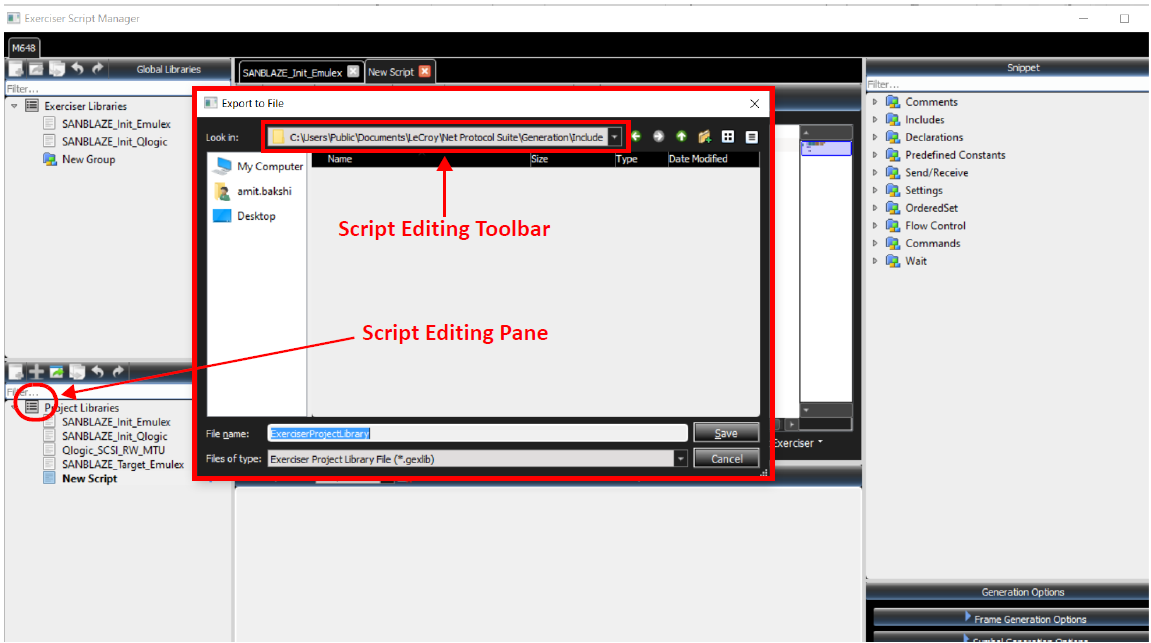The width and height of the screenshot is (1151, 643).
Task: Select Desktop in Export dialog sidebar
Action: coord(244,216)
